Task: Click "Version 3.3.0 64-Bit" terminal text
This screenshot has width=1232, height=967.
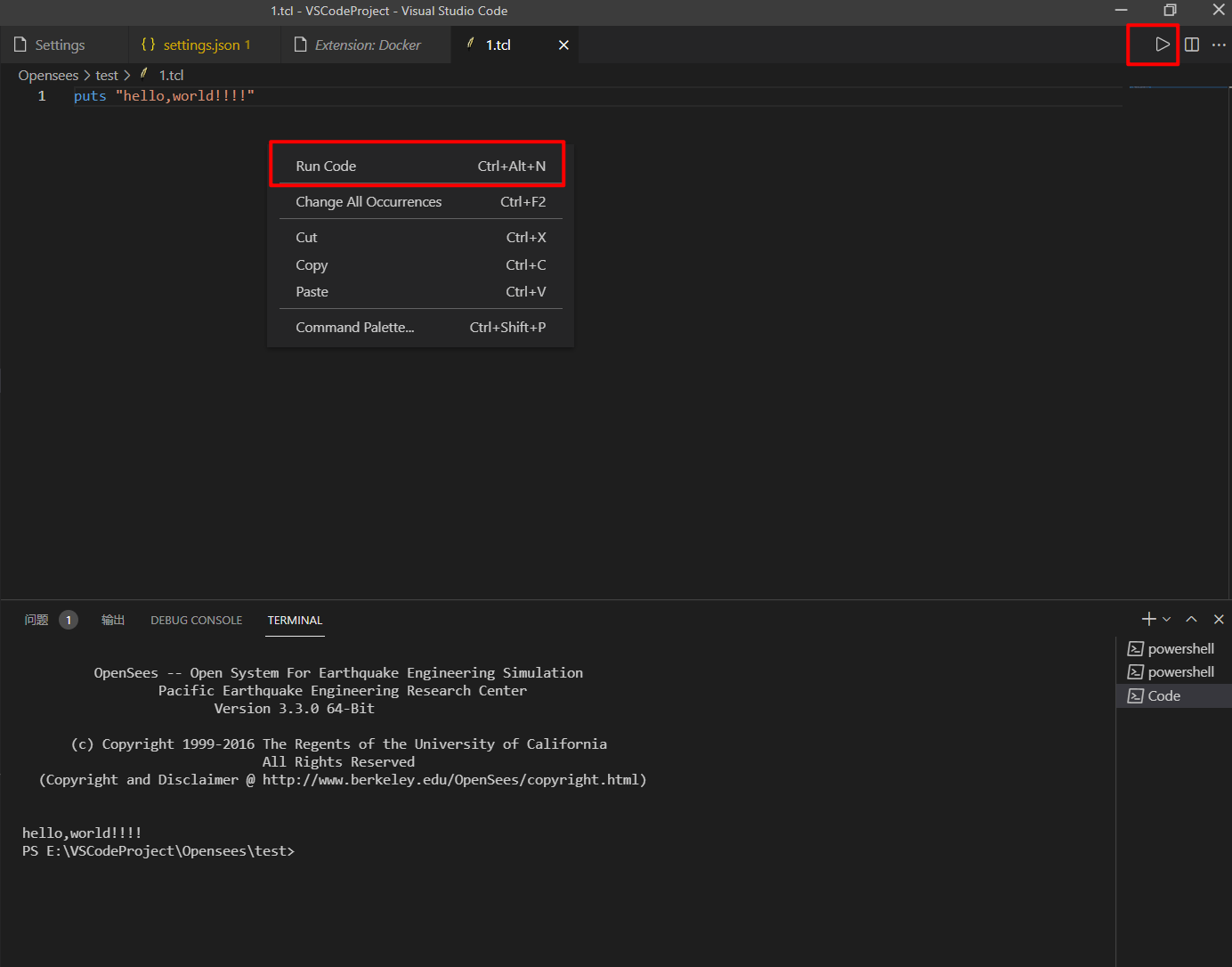Action: coord(294,708)
